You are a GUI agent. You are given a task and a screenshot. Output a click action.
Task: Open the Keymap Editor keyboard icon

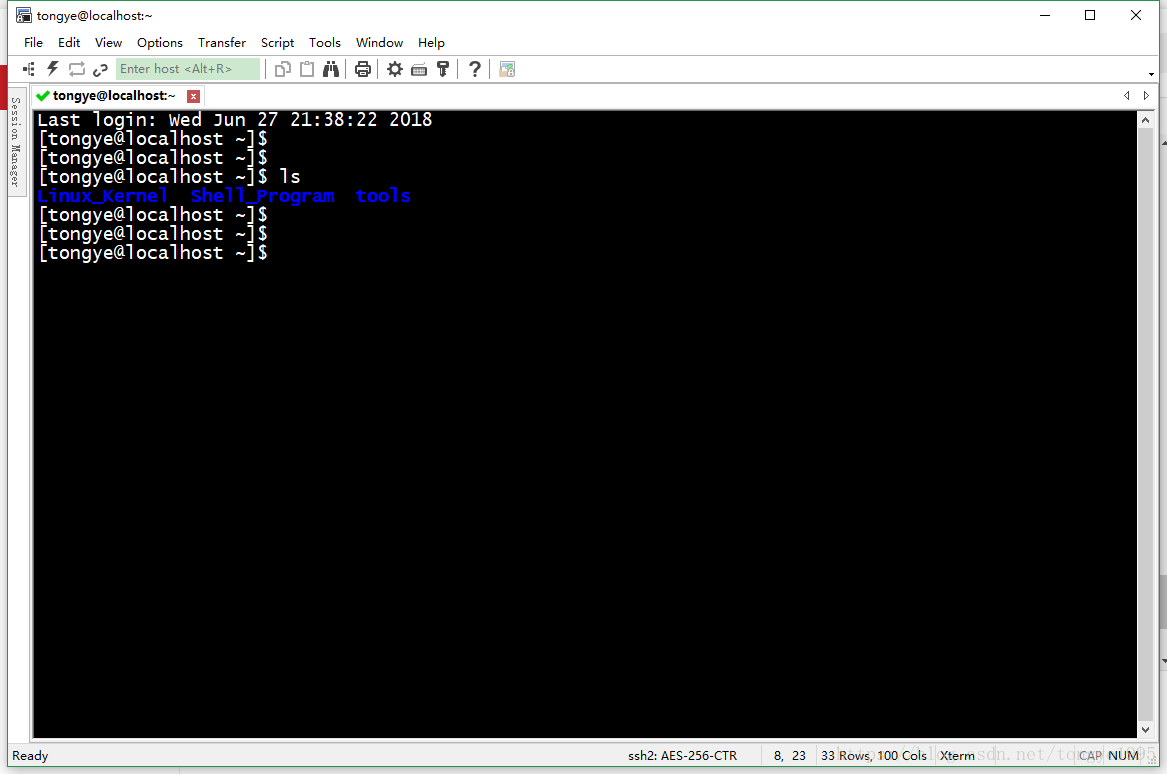click(x=419, y=70)
